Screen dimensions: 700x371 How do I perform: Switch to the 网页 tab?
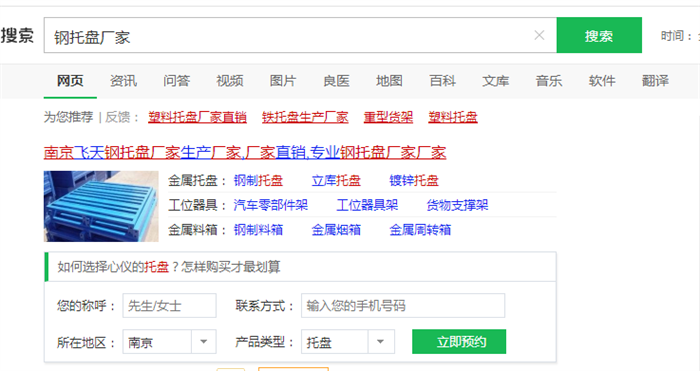[70, 81]
